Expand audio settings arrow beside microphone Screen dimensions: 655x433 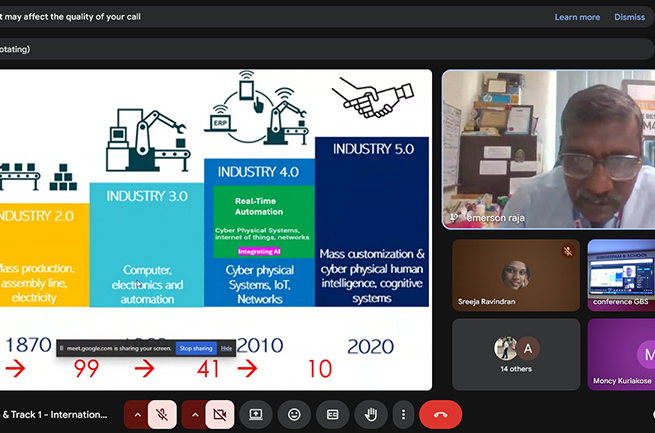coord(137,414)
